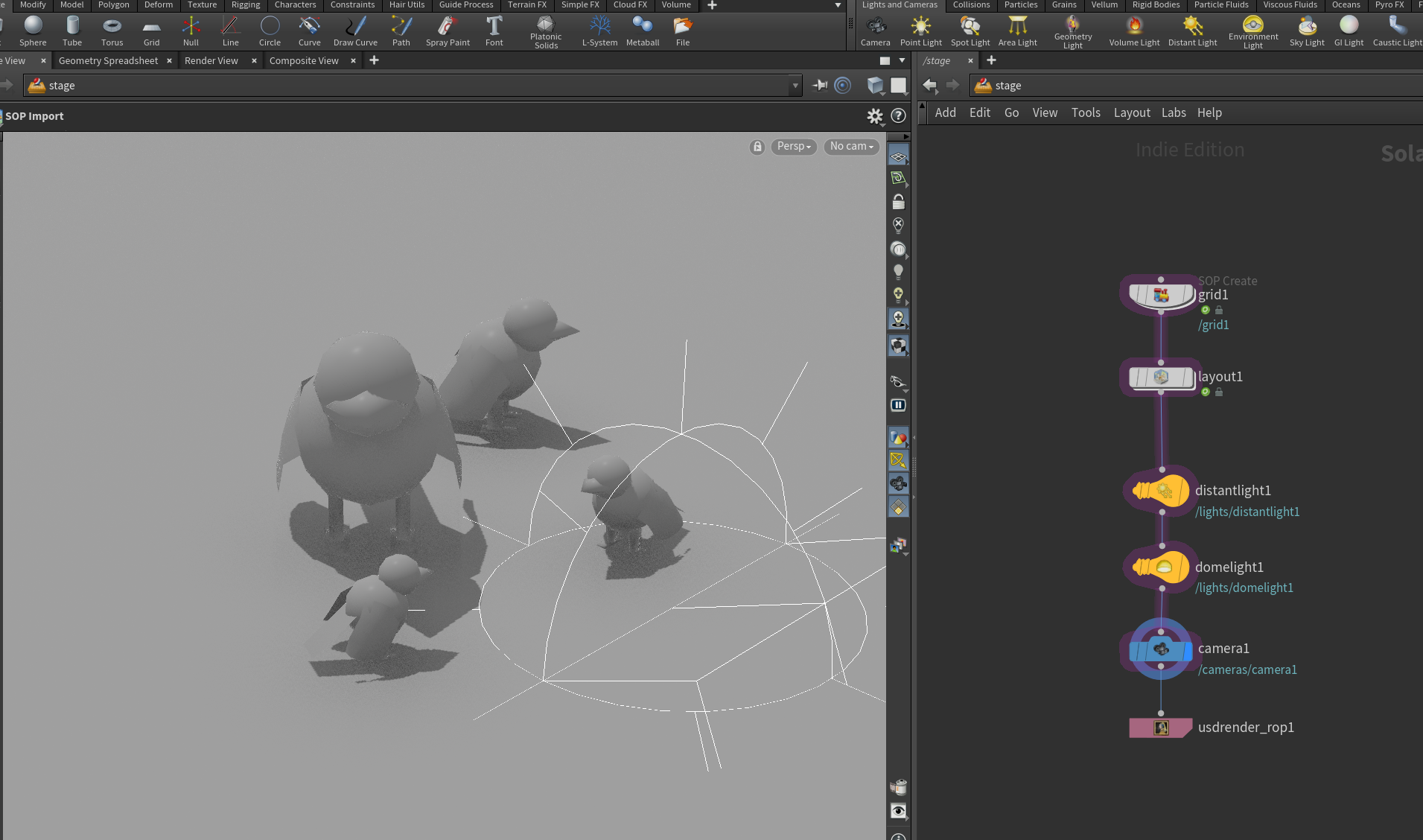1423x840 pixels.
Task: Click the domelight1 node label
Action: (1229, 567)
